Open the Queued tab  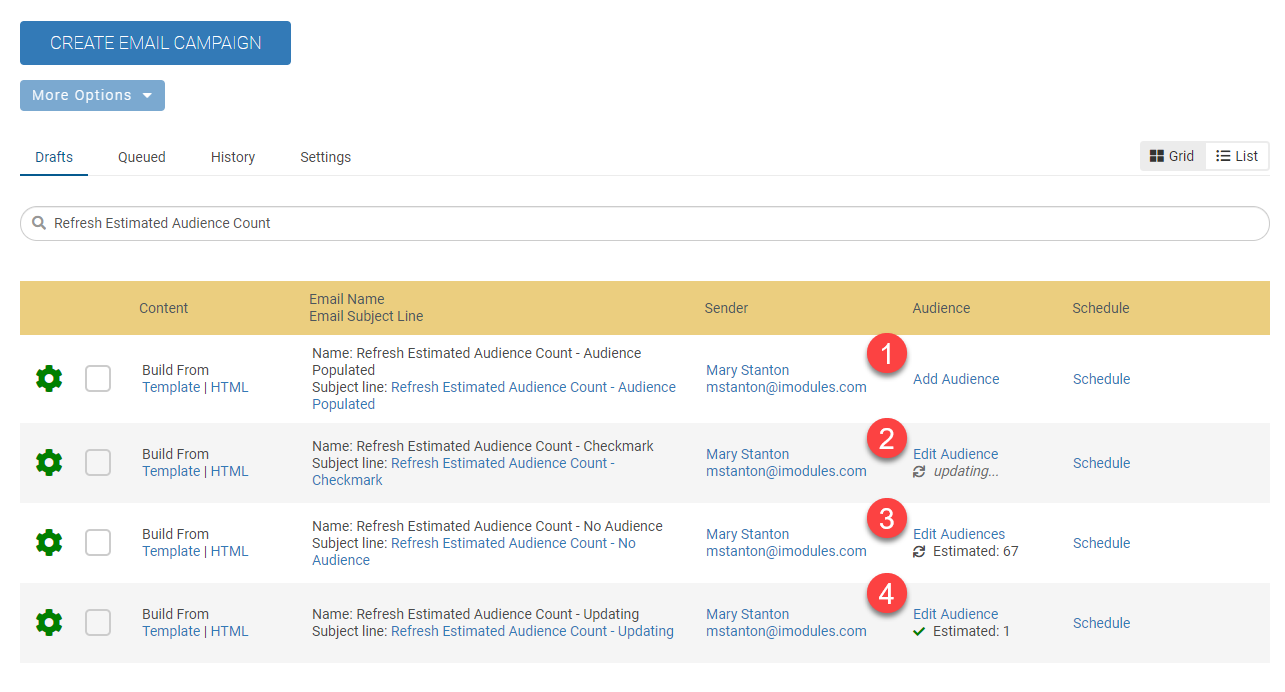[142, 157]
